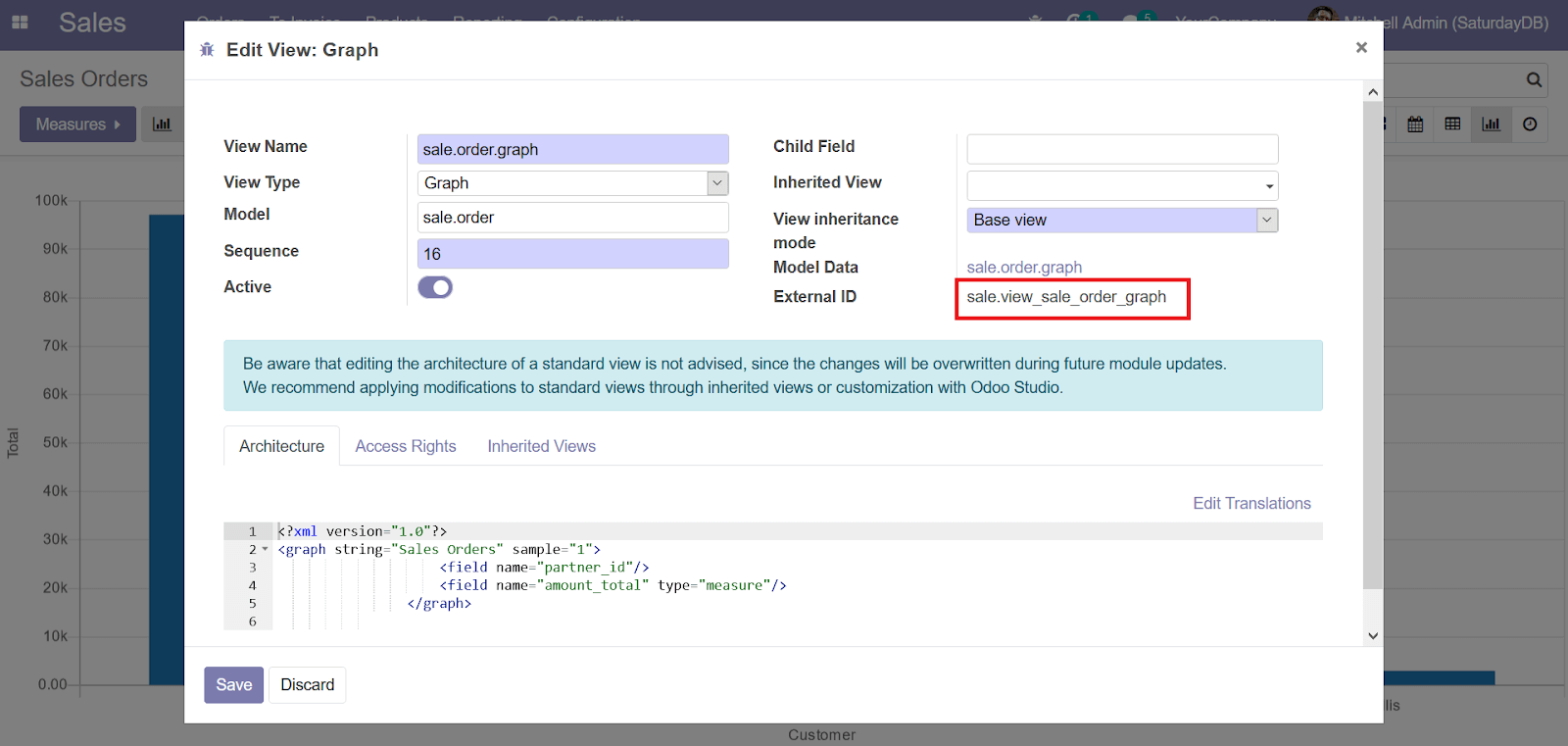This screenshot has height=746, width=1568.
Task: Toggle the Active switch
Action: (x=435, y=287)
